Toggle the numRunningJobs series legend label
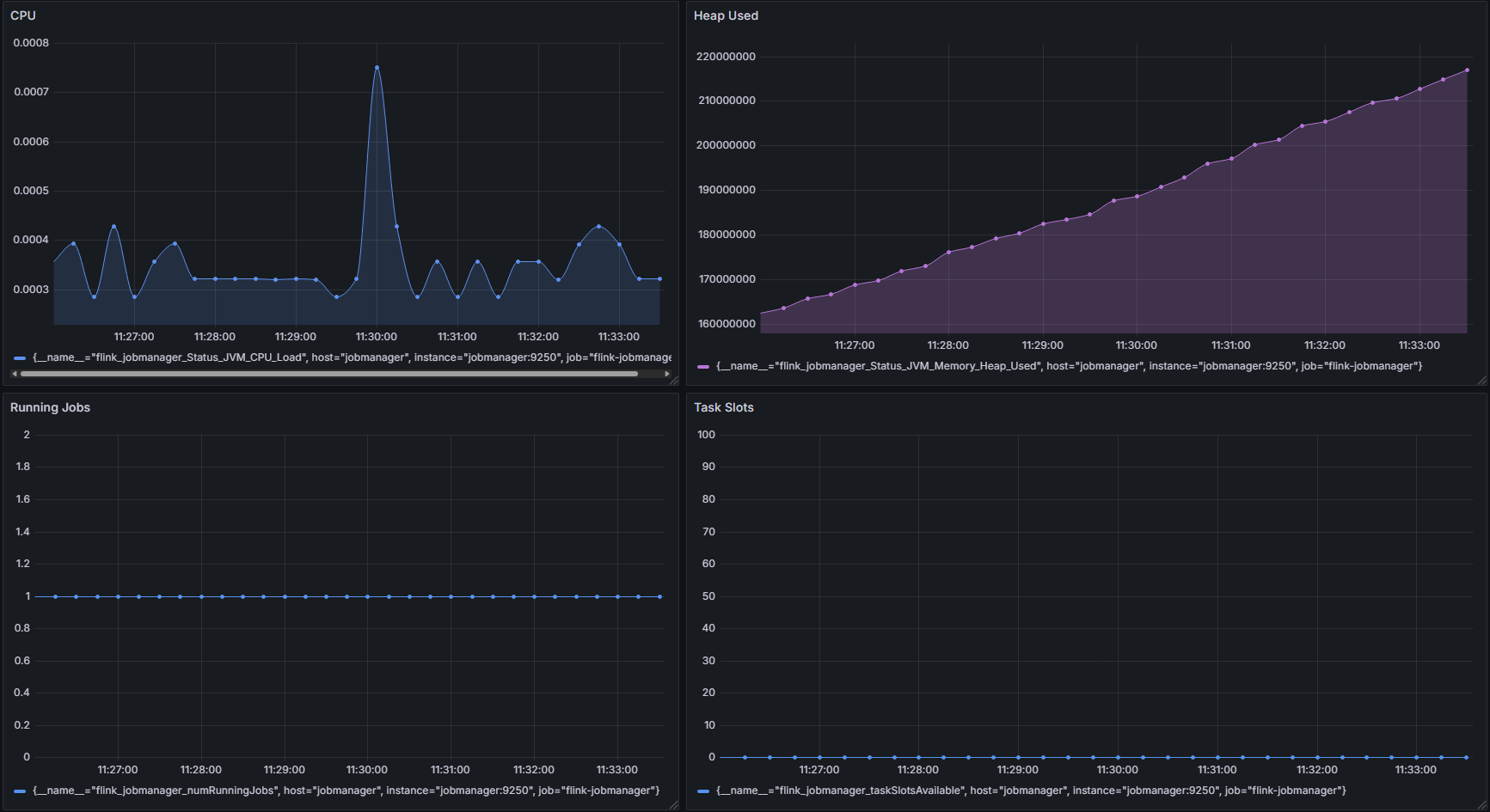The height and width of the screenshot is (812, 1490). (x=346, y=791)
